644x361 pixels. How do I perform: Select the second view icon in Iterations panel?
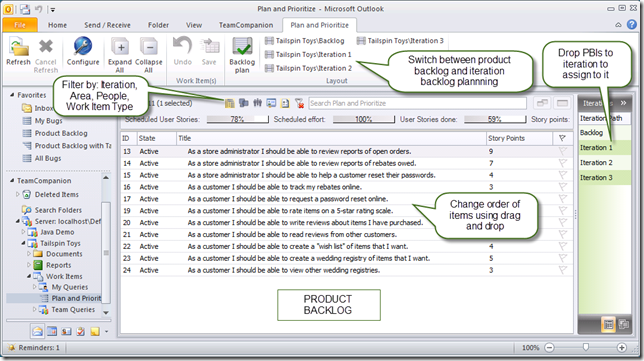tap(623, 324)
